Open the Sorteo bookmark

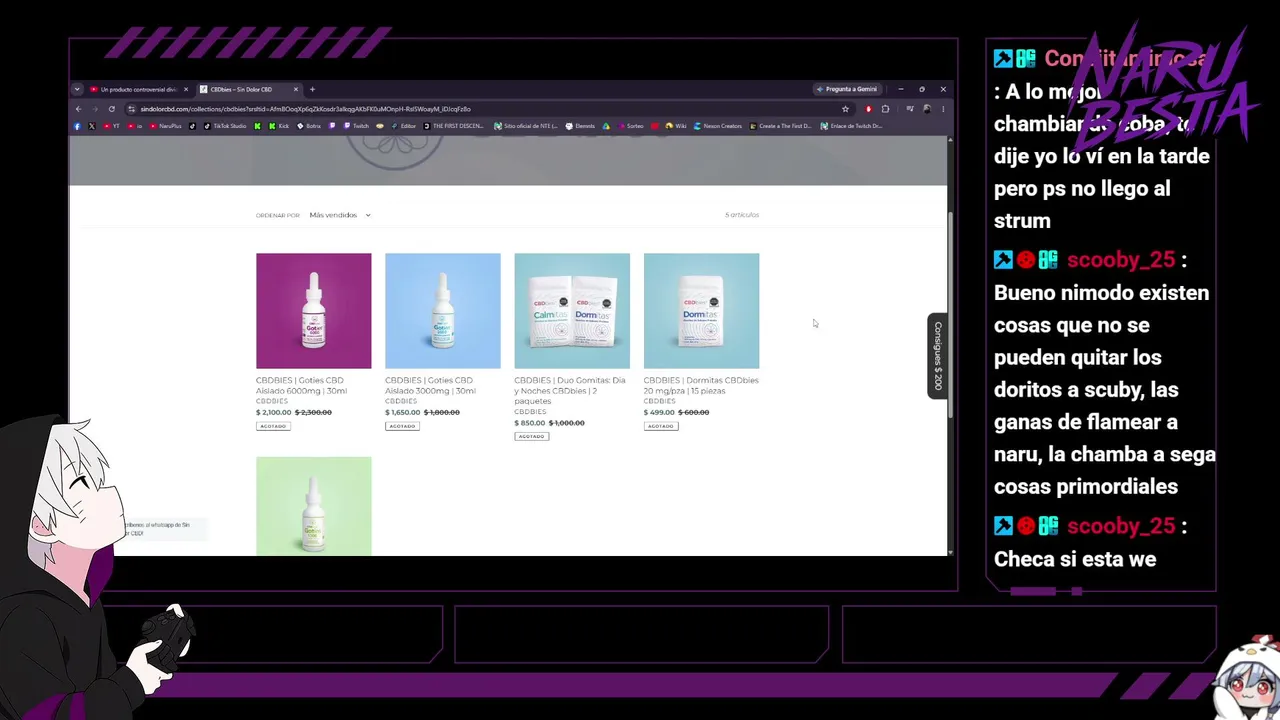pyautogui.click(x=630, y=126)
